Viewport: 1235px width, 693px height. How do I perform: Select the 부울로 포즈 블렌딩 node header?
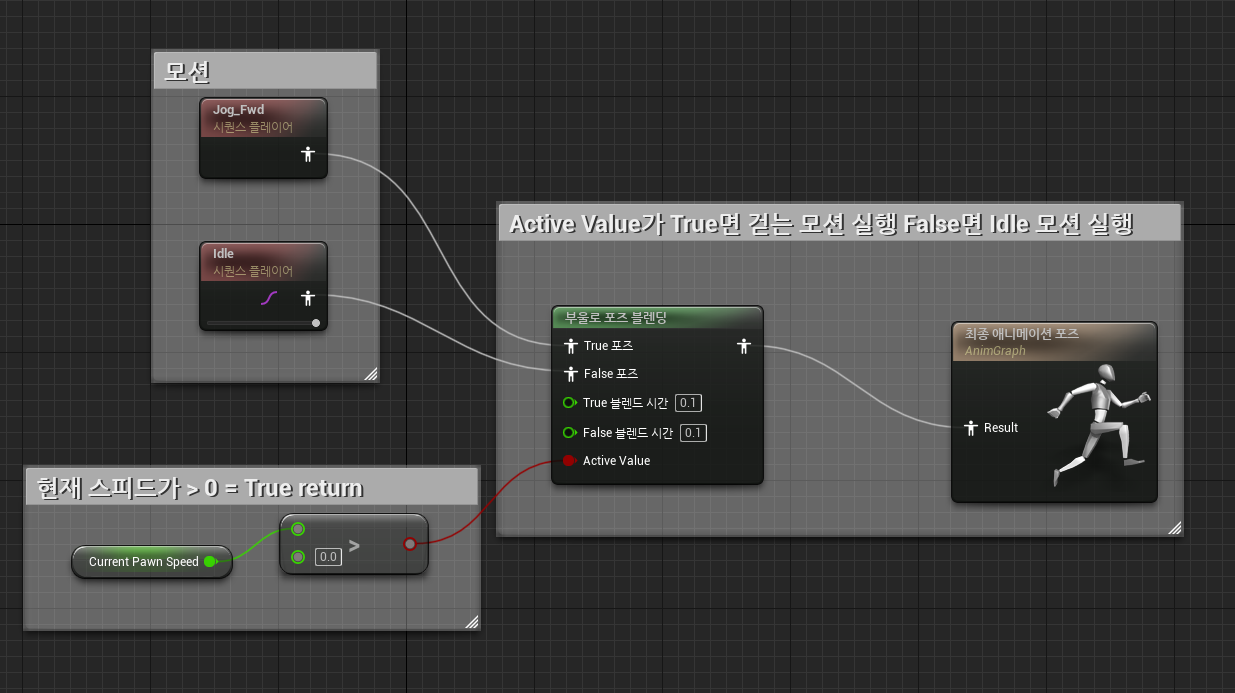657,317
